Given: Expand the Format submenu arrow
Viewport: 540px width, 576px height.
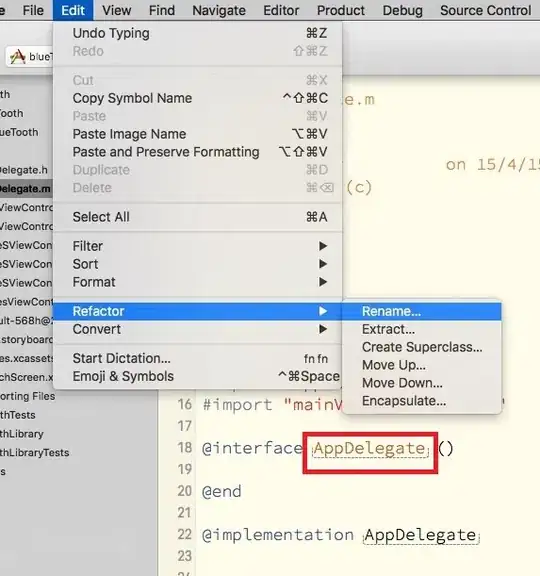Looking at the screenshot, I should (x=323, y=282).
